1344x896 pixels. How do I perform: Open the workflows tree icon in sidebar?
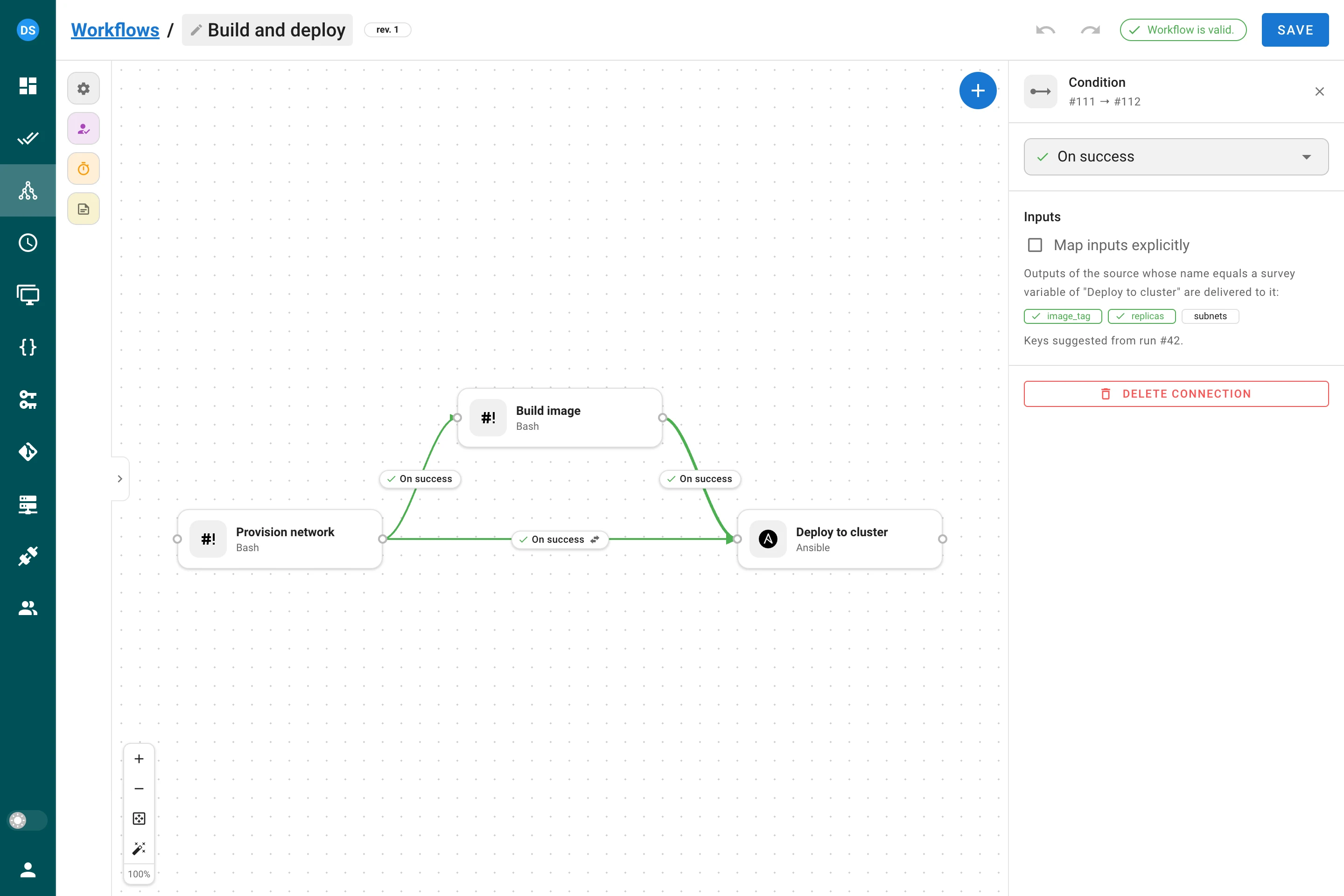coord(28,190)
